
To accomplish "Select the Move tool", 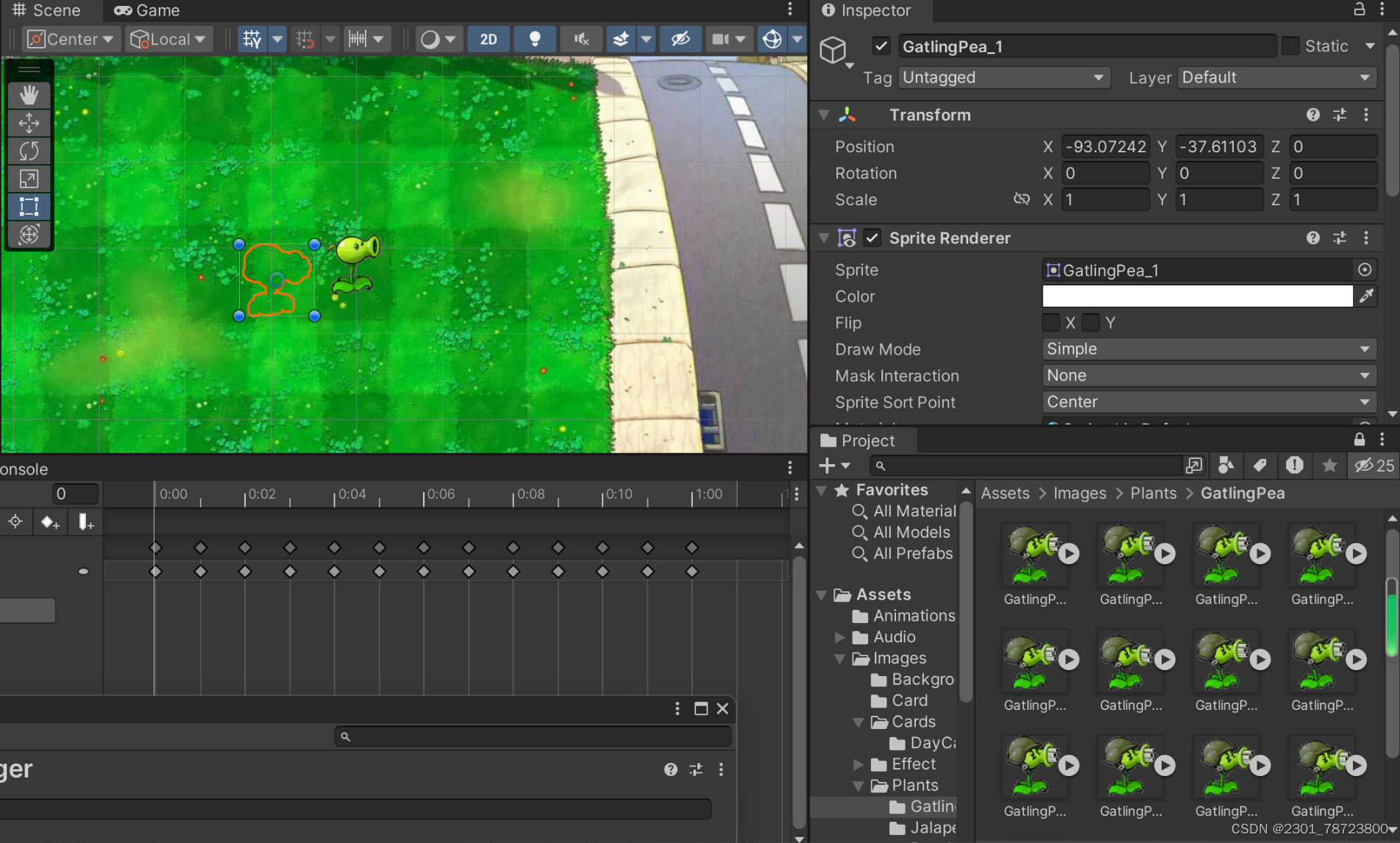I will coord(29,123).
